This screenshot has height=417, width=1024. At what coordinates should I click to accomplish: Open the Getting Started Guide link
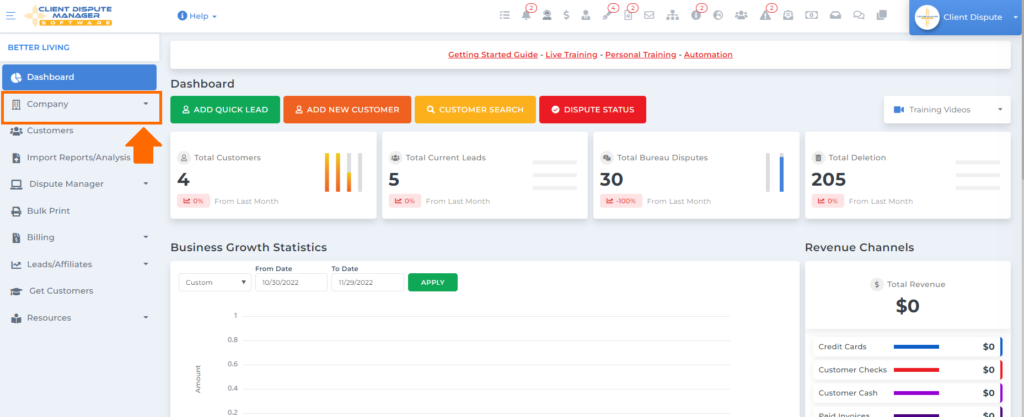point(493,55)
